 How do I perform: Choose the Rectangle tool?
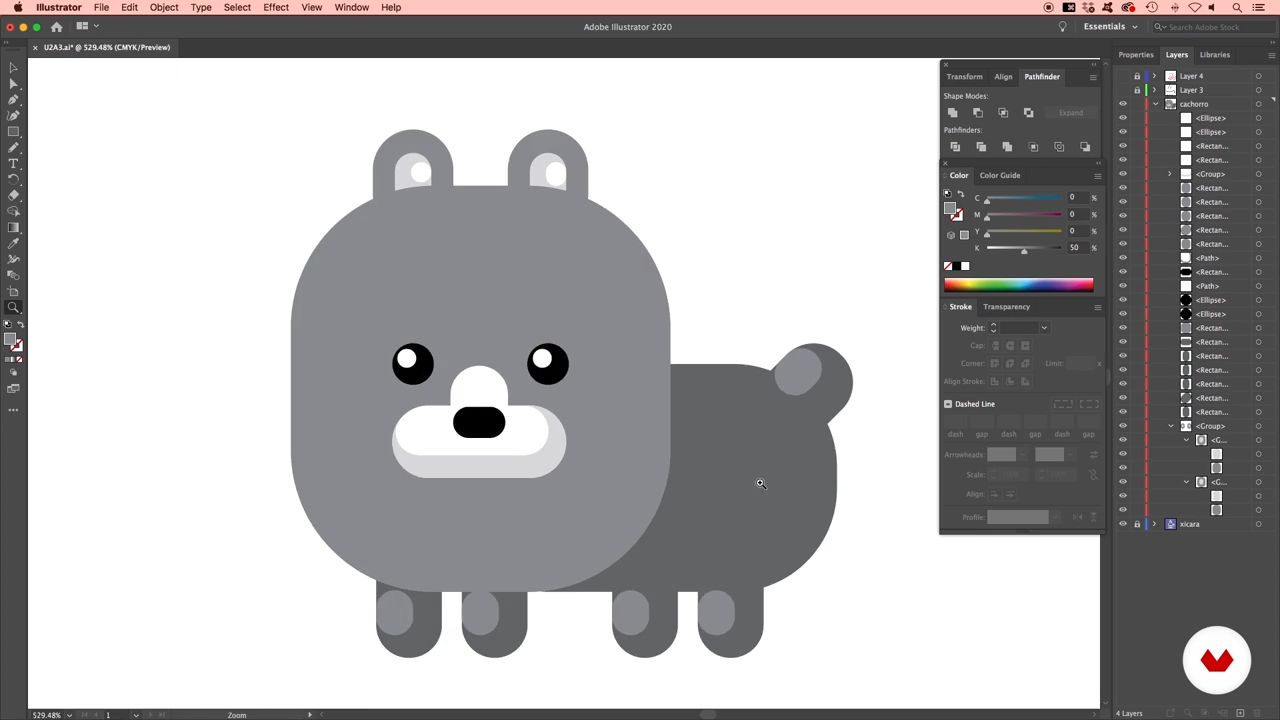coord(13,132)
